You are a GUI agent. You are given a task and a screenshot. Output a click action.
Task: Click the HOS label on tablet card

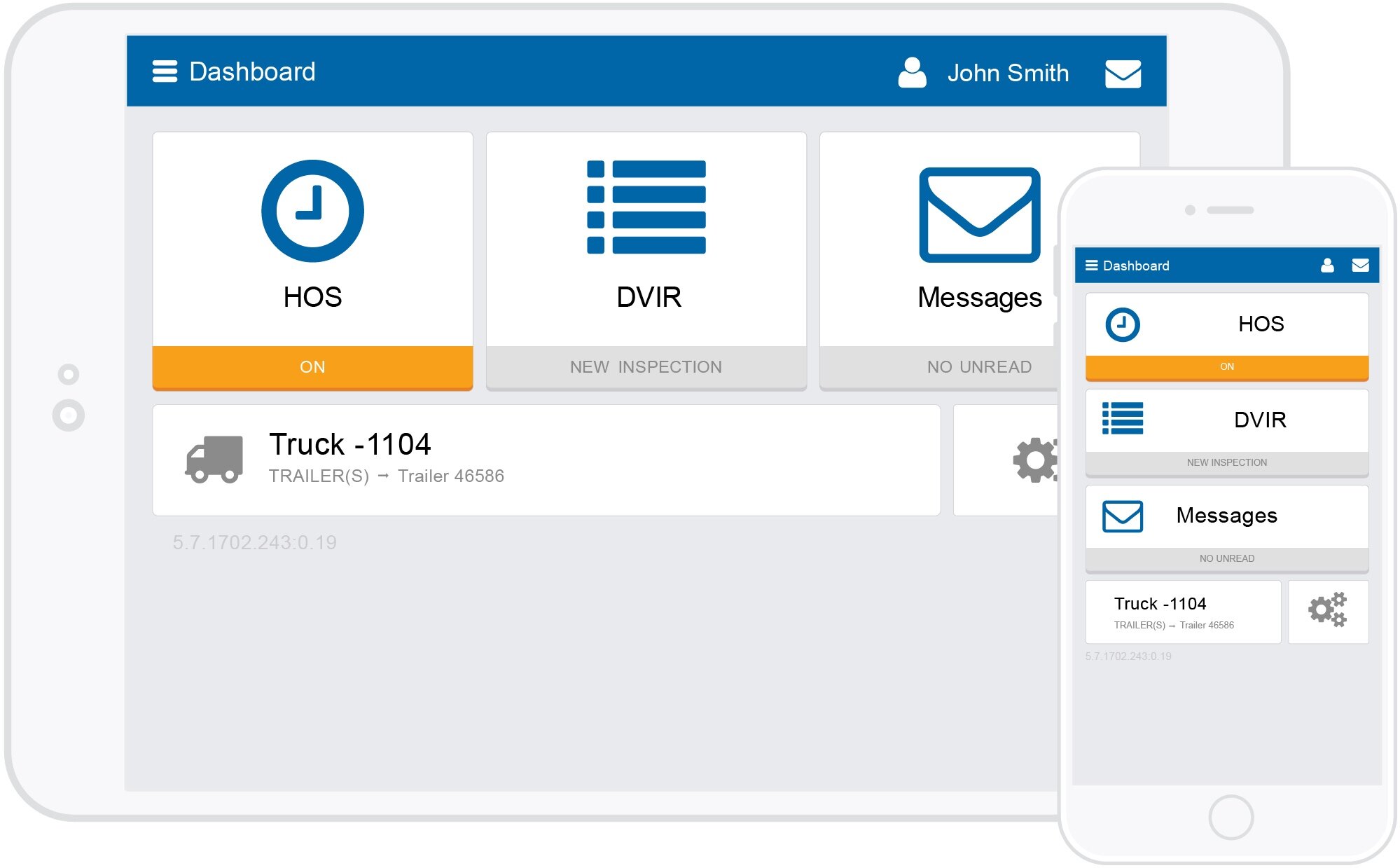pos(312,297)
